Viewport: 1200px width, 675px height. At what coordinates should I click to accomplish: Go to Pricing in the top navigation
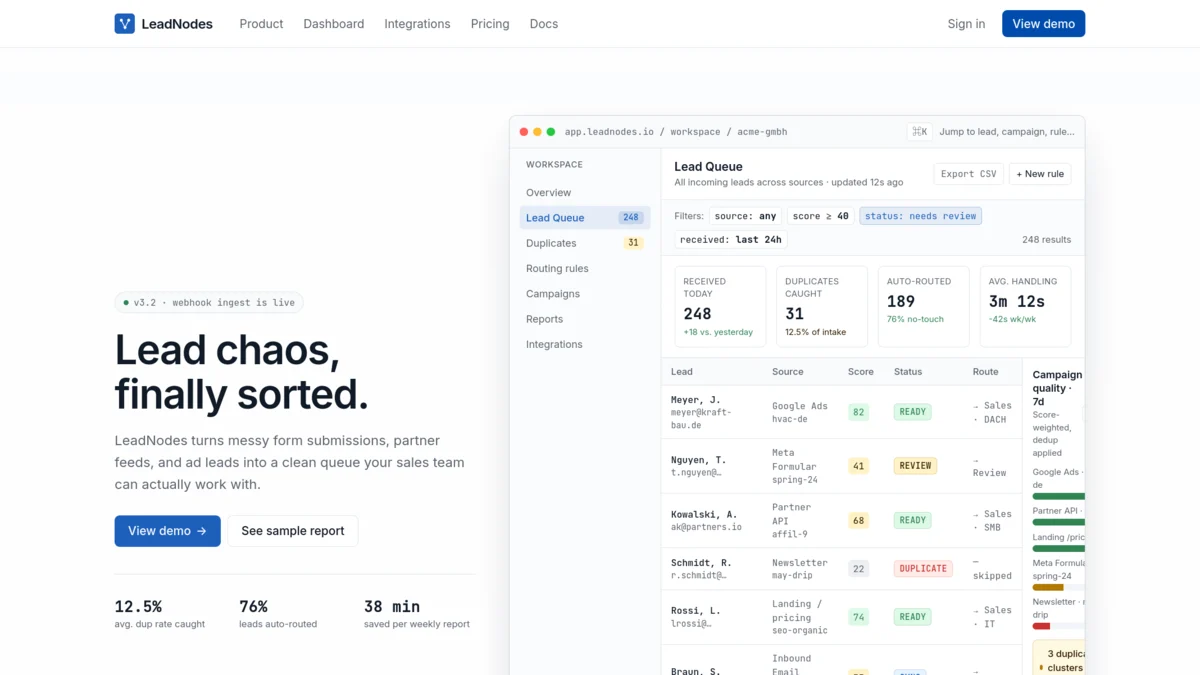coord(490,24)
